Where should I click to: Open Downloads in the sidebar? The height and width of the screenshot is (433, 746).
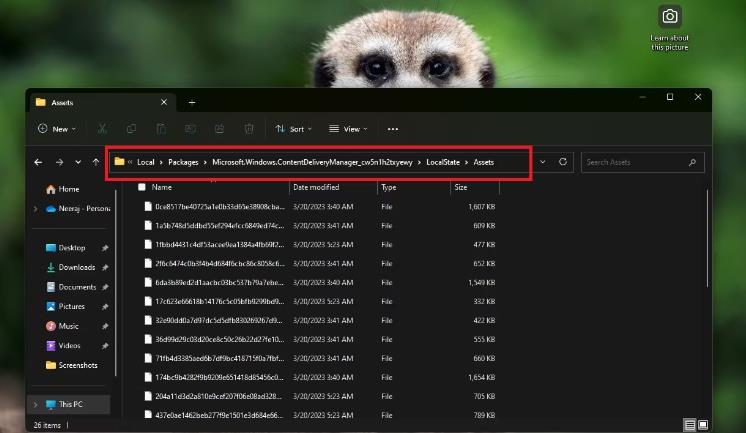pyautogui.click(x=71, y=267)
